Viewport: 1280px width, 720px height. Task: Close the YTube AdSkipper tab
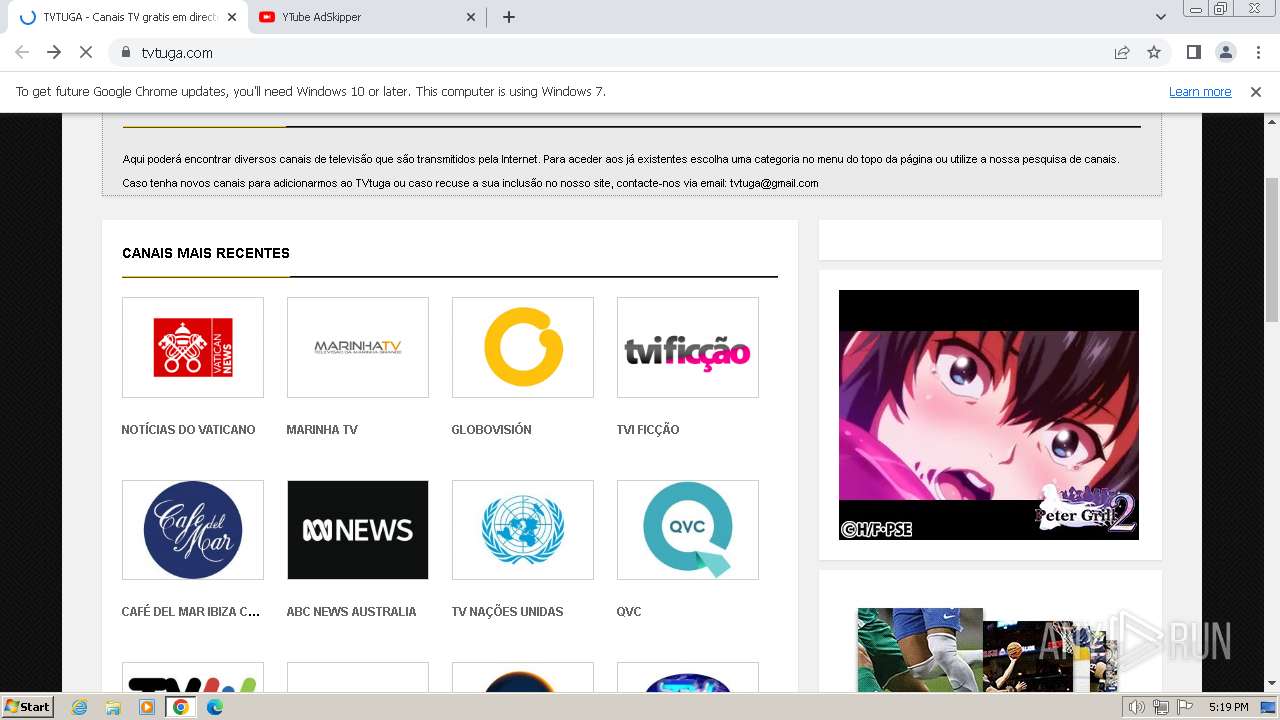pos(471,17)
